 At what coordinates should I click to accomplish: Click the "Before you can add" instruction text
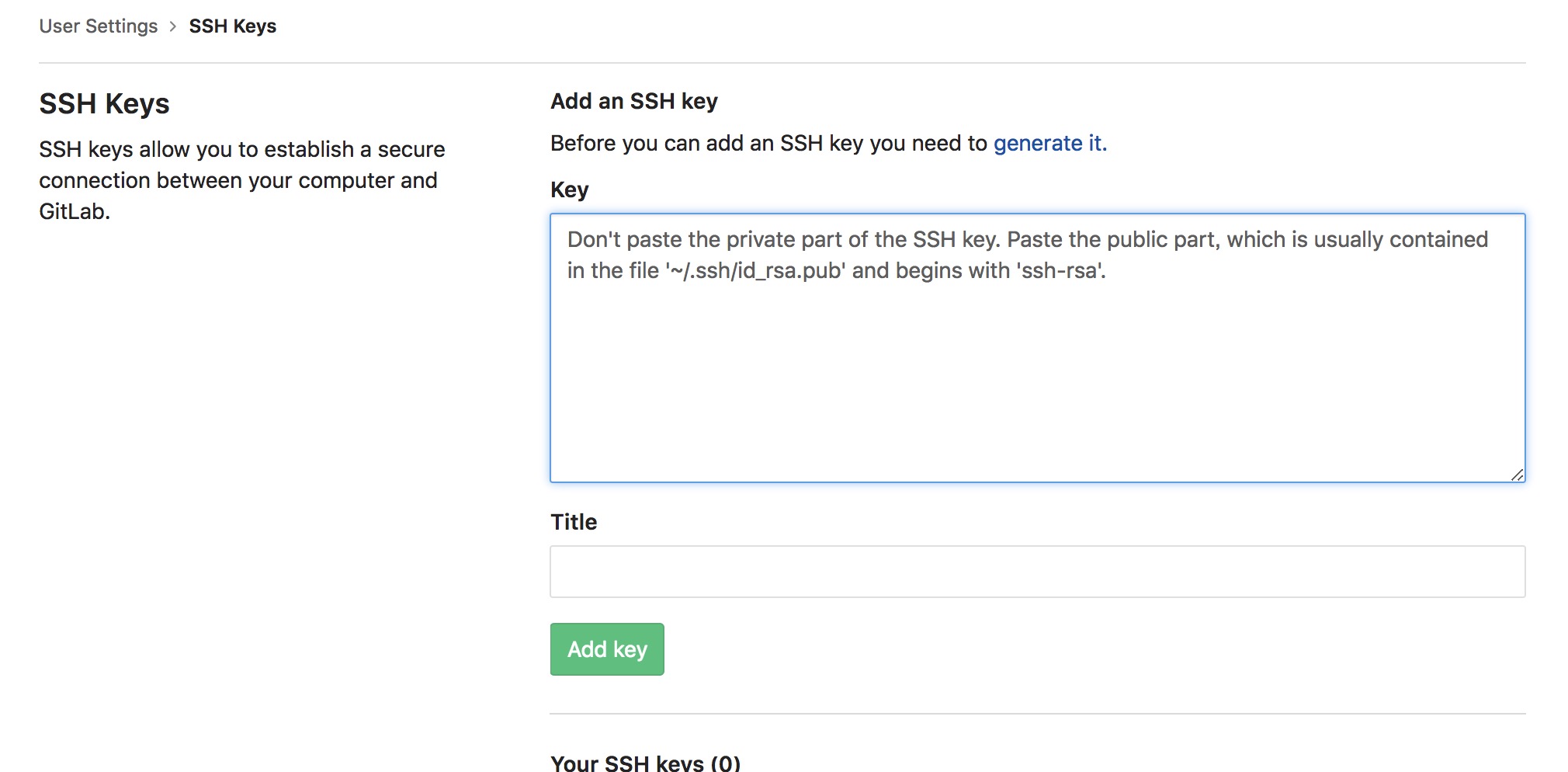tap(768, 144)
